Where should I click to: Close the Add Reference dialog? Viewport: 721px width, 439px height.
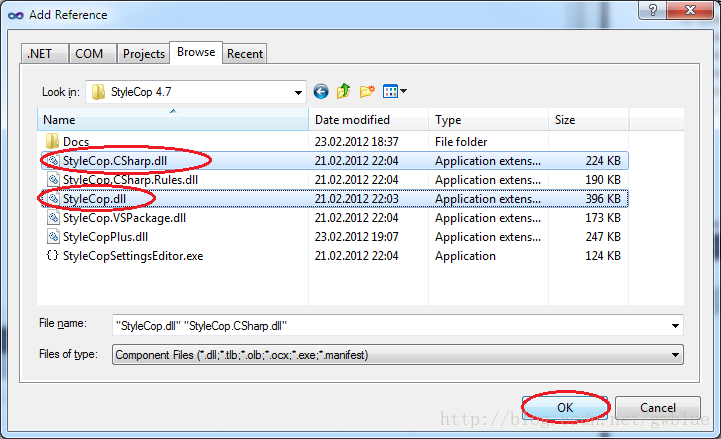[x=690, y=10]
